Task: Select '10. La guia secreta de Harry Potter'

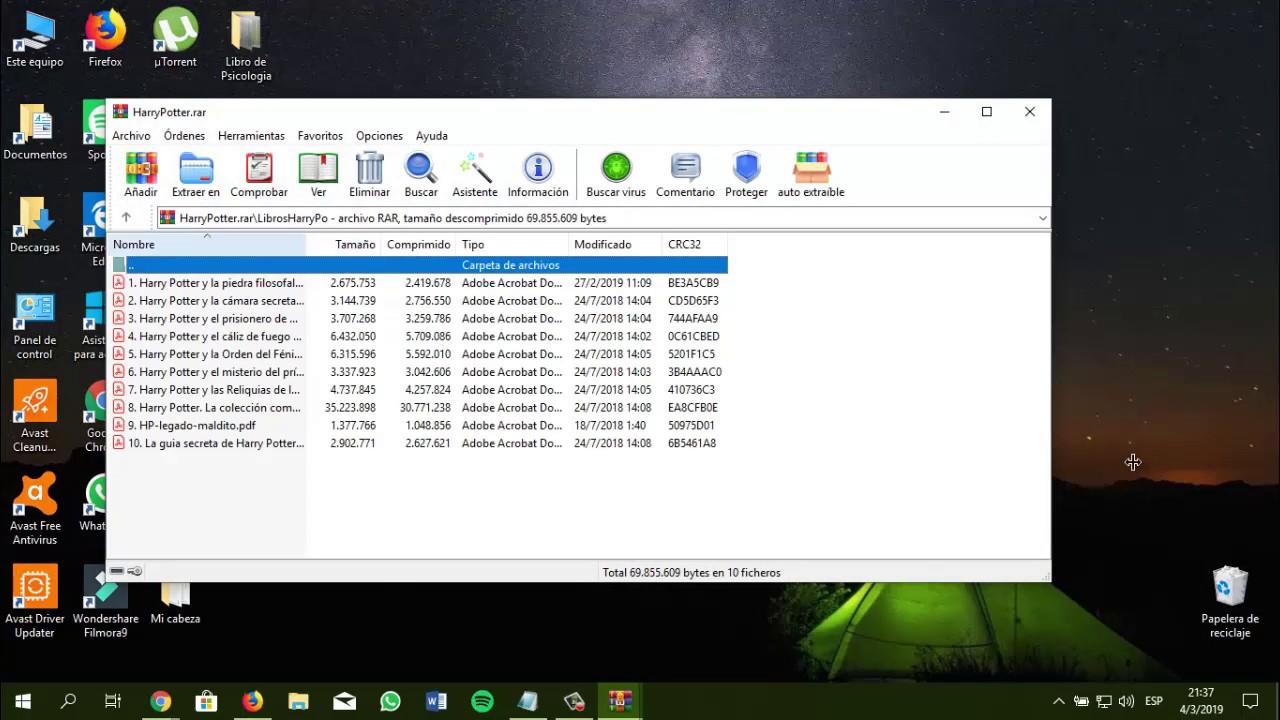Action: tap(419, 443)
